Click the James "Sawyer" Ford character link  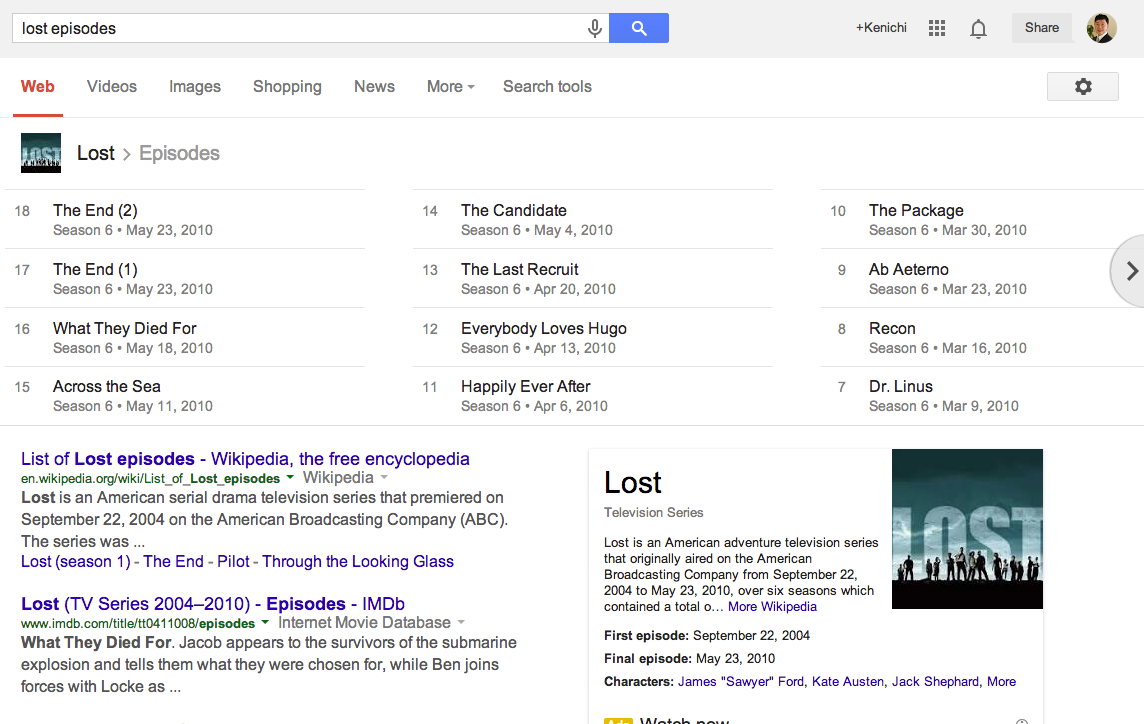741,681
